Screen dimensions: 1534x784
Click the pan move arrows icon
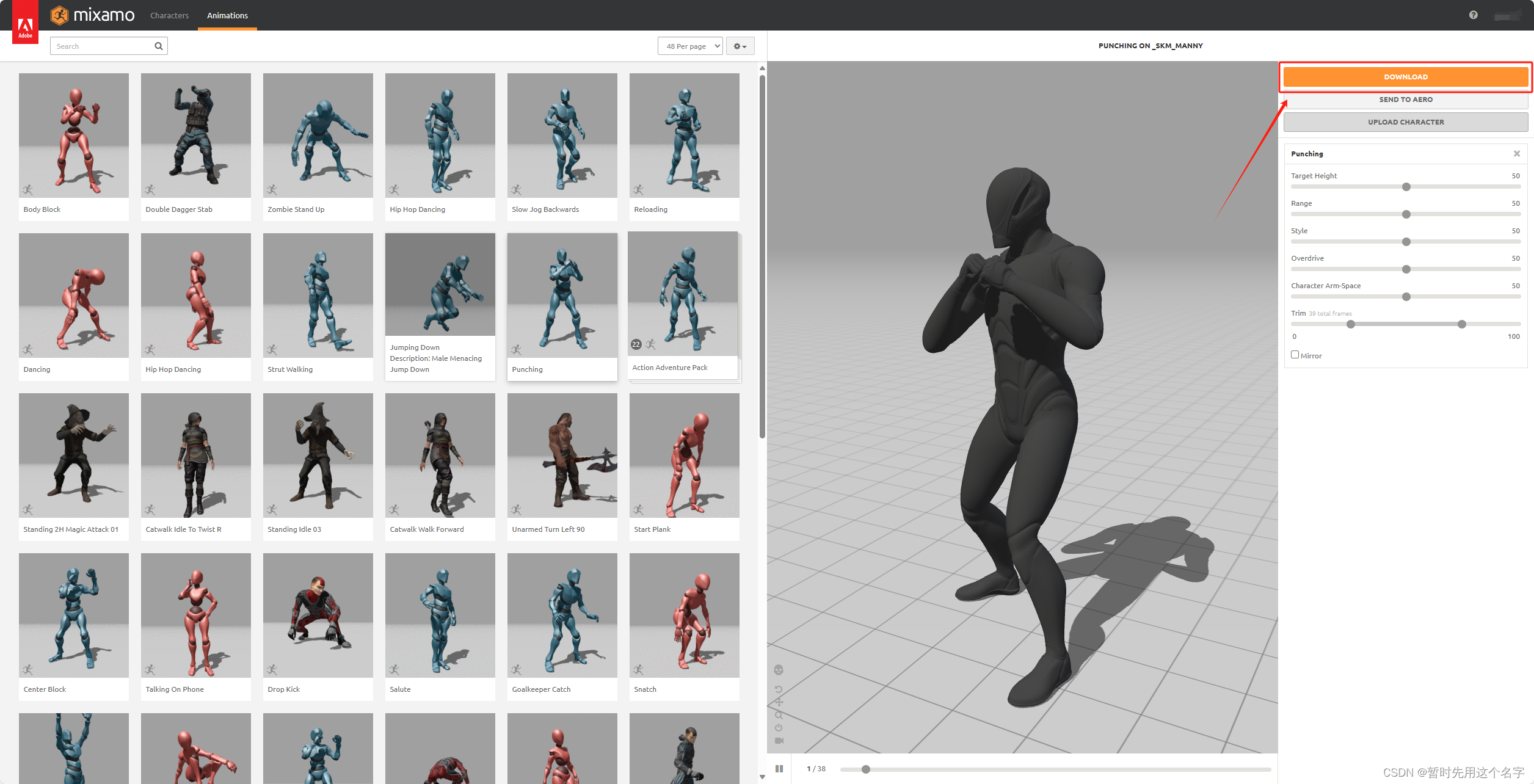click(x=779, y=702)
